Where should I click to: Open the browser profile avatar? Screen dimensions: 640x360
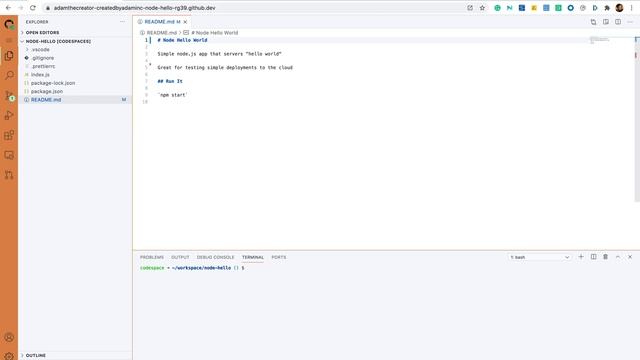[x=619, y=8]
